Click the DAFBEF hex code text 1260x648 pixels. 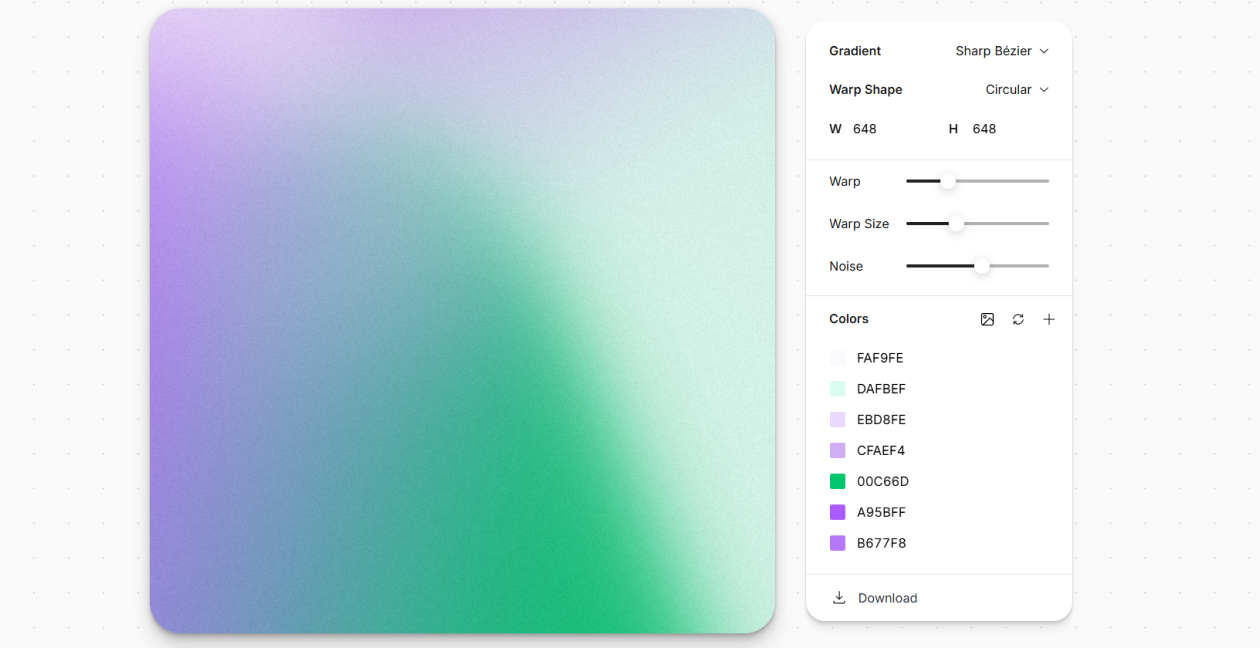click(881, 389)
